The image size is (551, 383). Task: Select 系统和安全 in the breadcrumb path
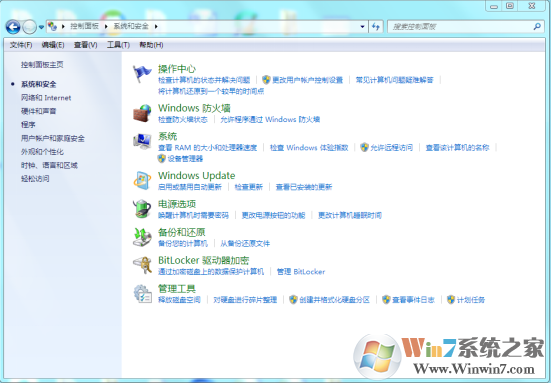click(x=131, y=26)
